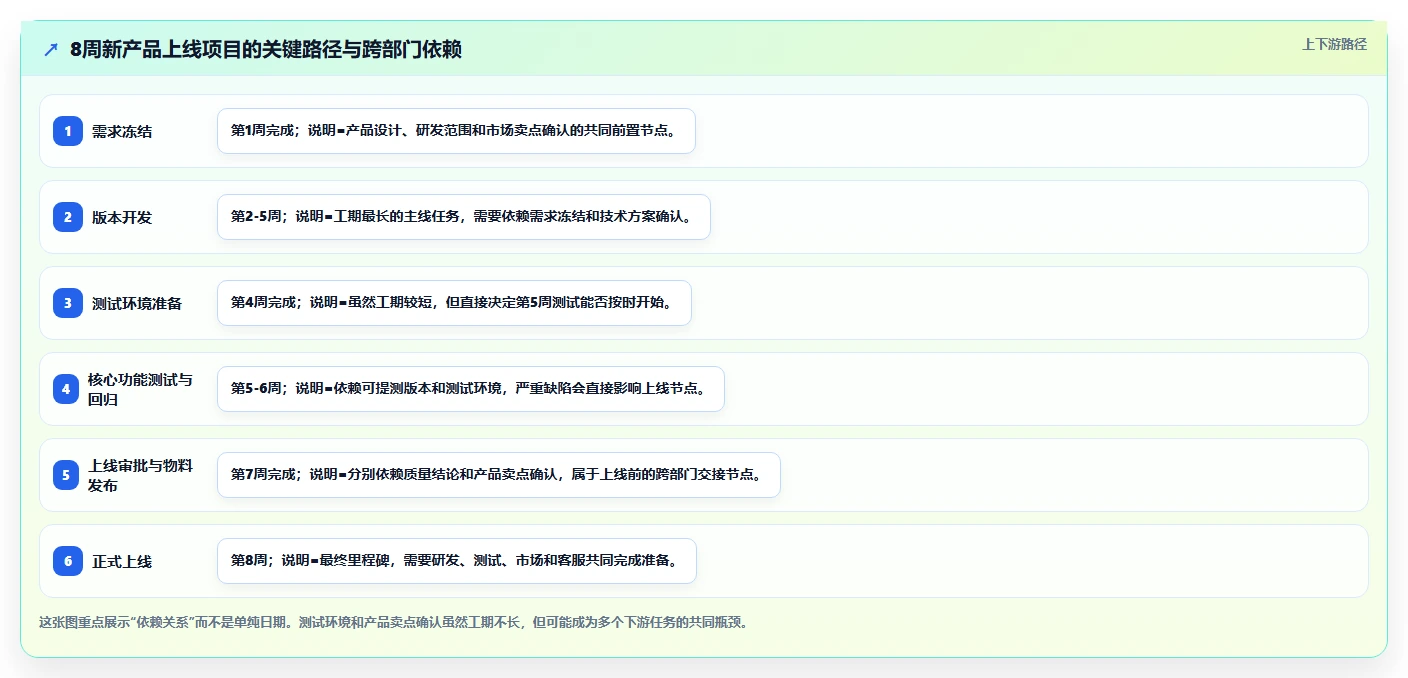Click the 第4周完成 description box
Viewport: 1408px width, 678px height.
tap(454, 303)
